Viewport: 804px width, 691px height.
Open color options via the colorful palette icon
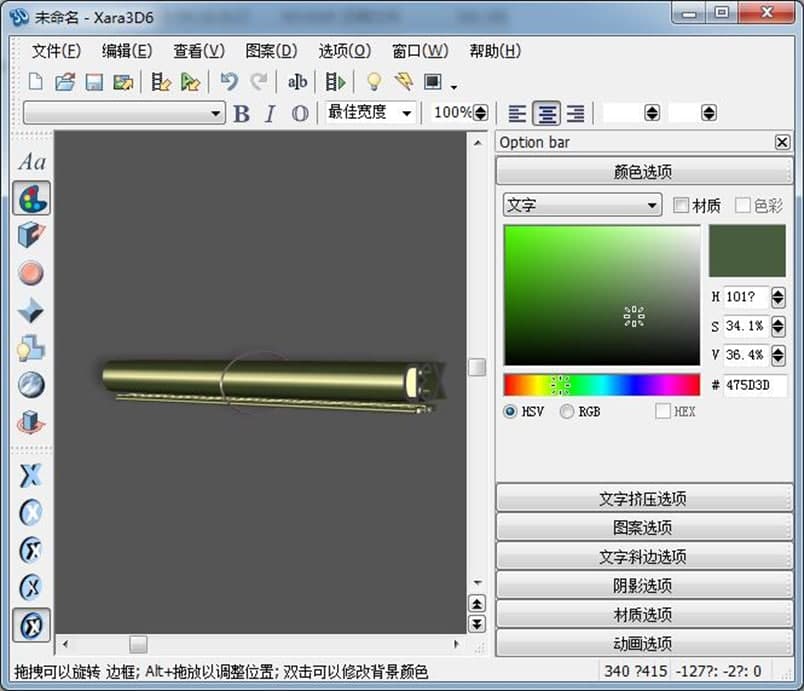pyautogui.click(x=30, y=199)
